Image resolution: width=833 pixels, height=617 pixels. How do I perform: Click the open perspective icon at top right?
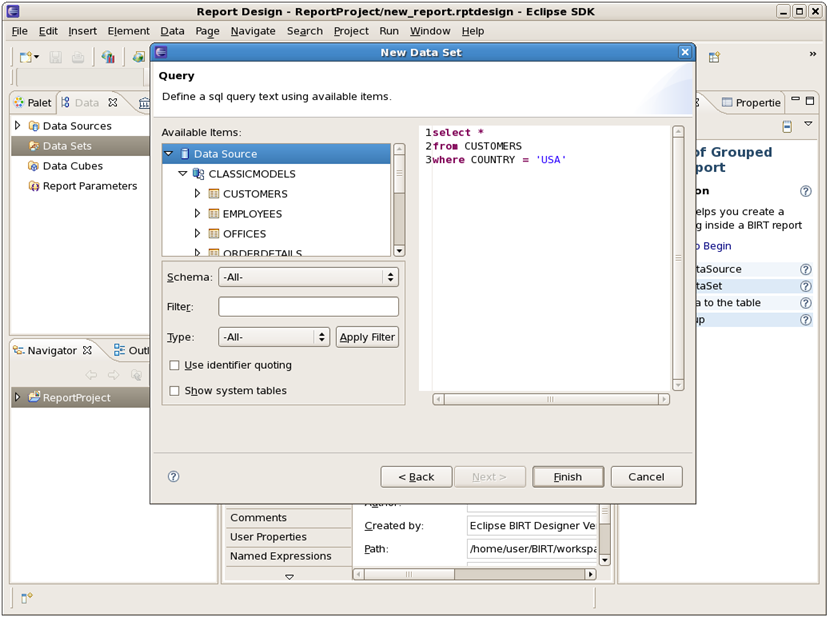click(714, 57)
